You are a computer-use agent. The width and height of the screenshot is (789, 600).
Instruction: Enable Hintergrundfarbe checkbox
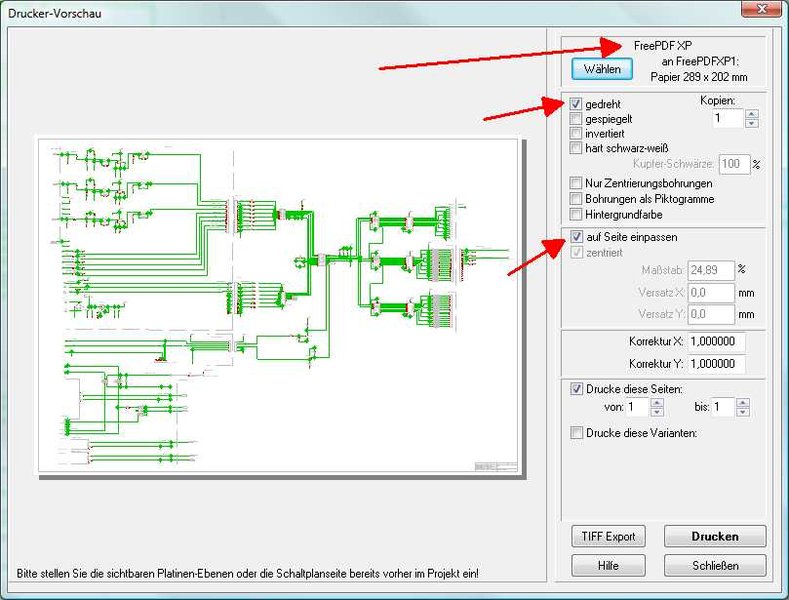click(576, 214)
